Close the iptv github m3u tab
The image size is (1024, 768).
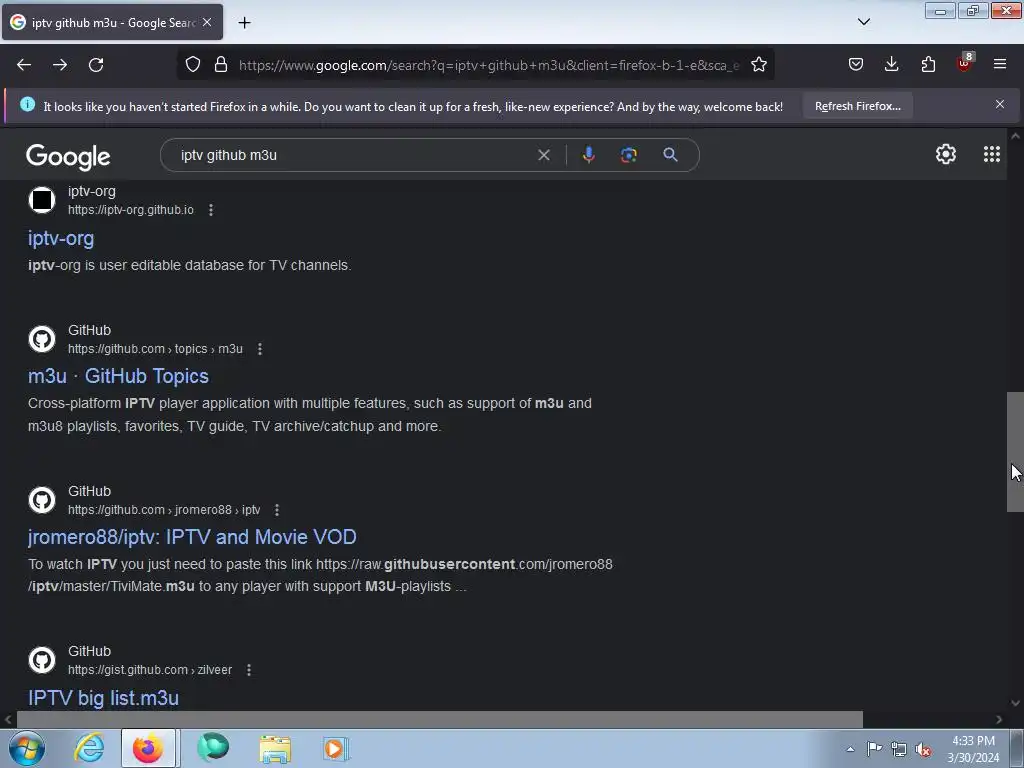(x=207, y=22)
